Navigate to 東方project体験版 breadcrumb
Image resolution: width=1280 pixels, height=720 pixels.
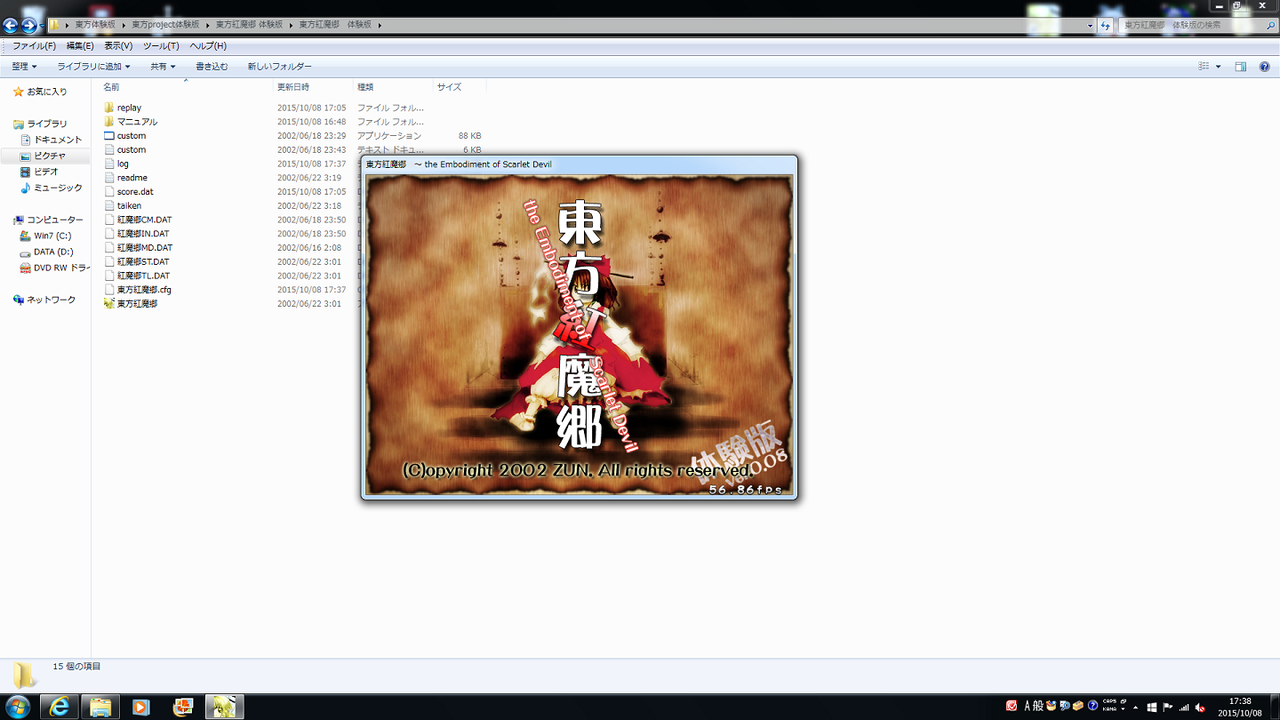coord(165,24)
